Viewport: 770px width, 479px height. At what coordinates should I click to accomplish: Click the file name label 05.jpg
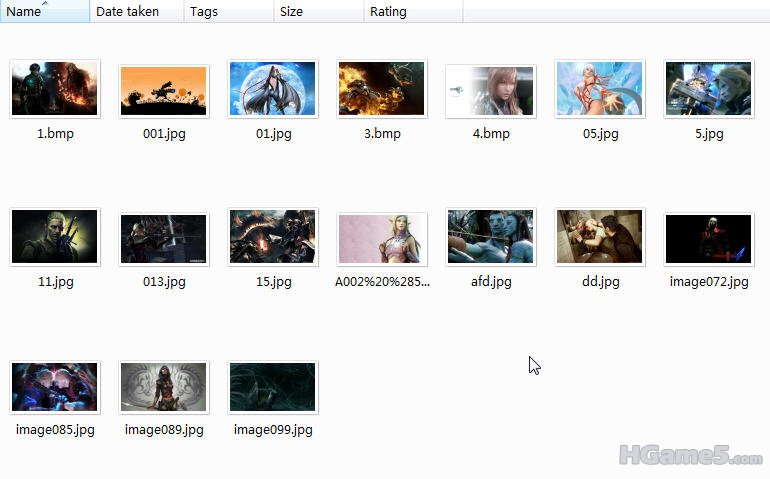click(601, 134)
